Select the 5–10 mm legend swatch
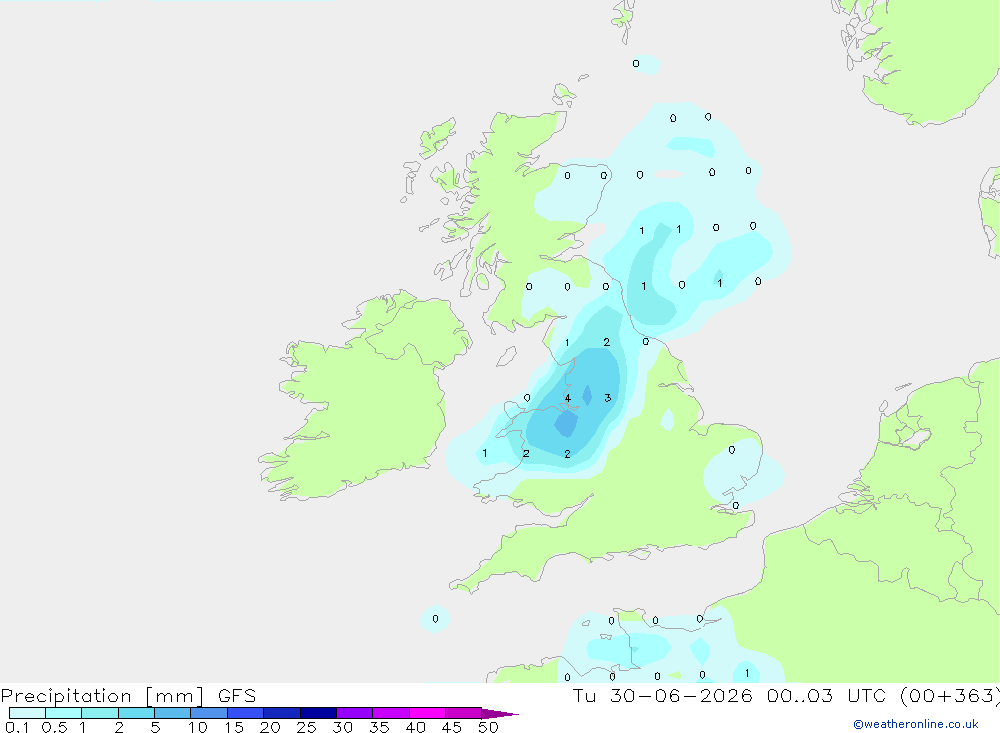The height and width of the screenshot is (733, 1000). click(x=173, y=713)
